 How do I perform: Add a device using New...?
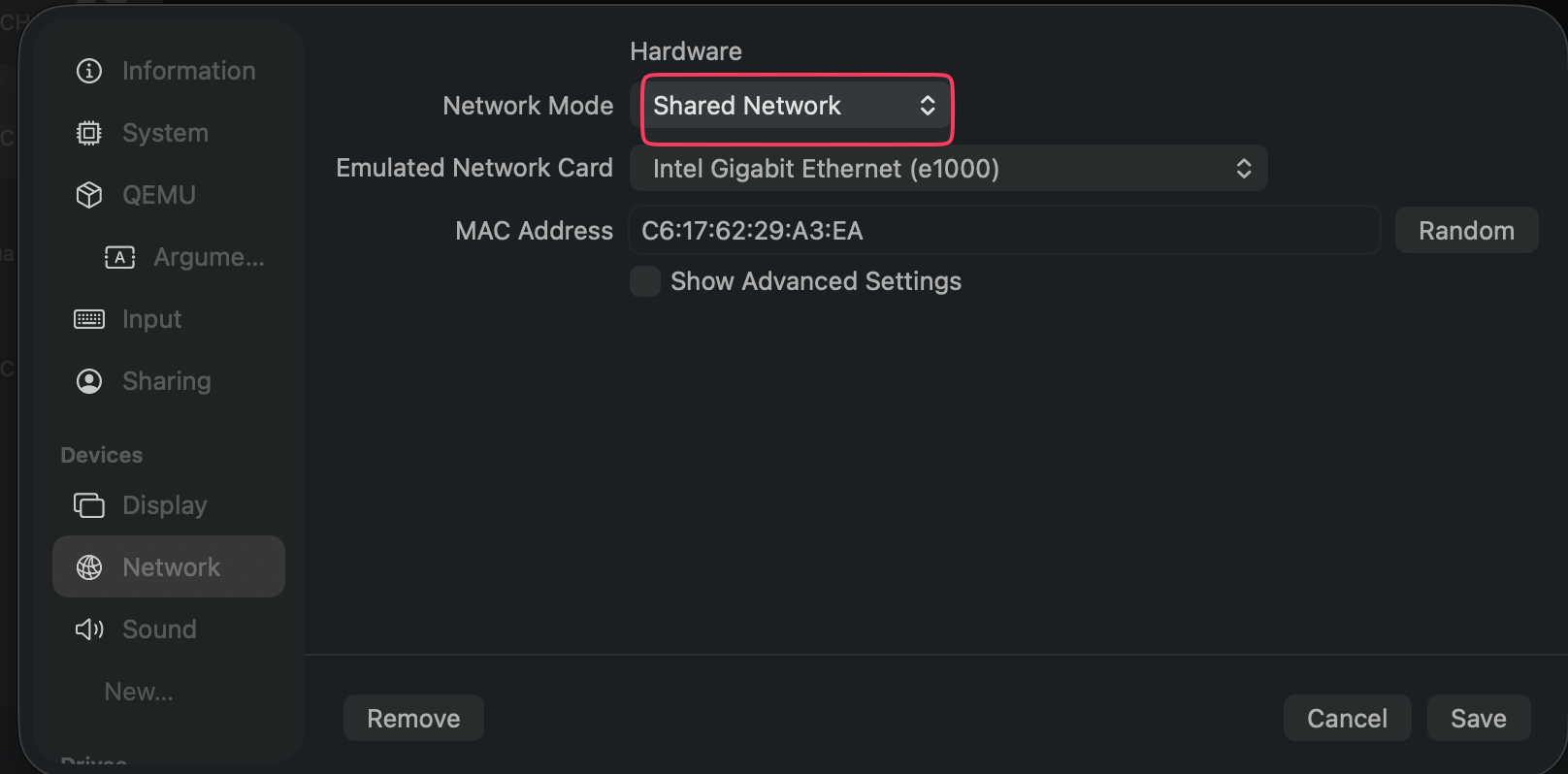tap(139, 691)
